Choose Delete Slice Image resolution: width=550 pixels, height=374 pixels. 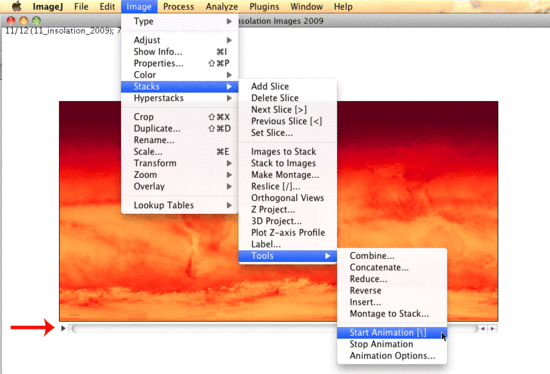pyautogui.click(x=288, y=98)
